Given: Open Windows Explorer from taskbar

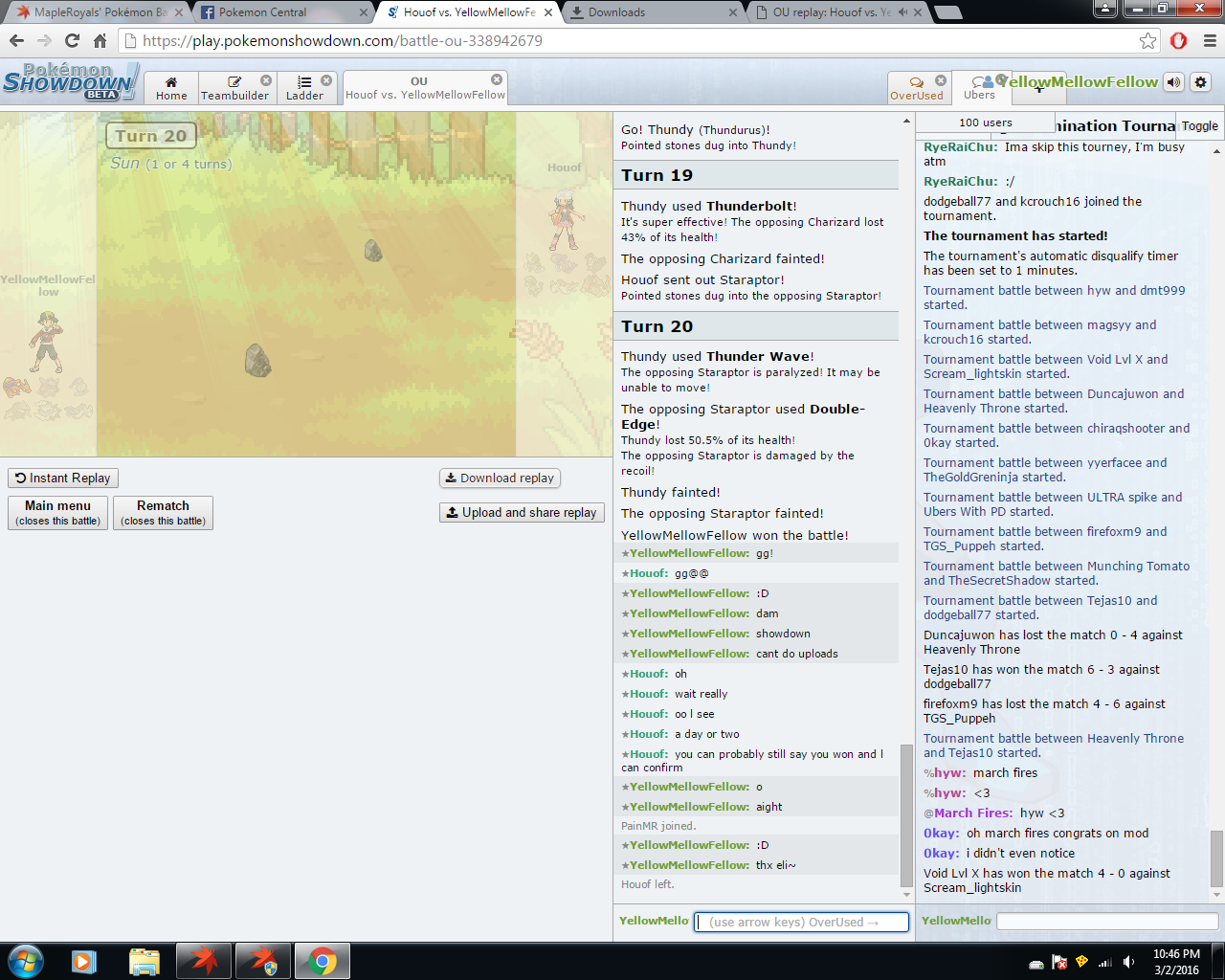Looking at the screenshot, I should click(x=144, y=961).
